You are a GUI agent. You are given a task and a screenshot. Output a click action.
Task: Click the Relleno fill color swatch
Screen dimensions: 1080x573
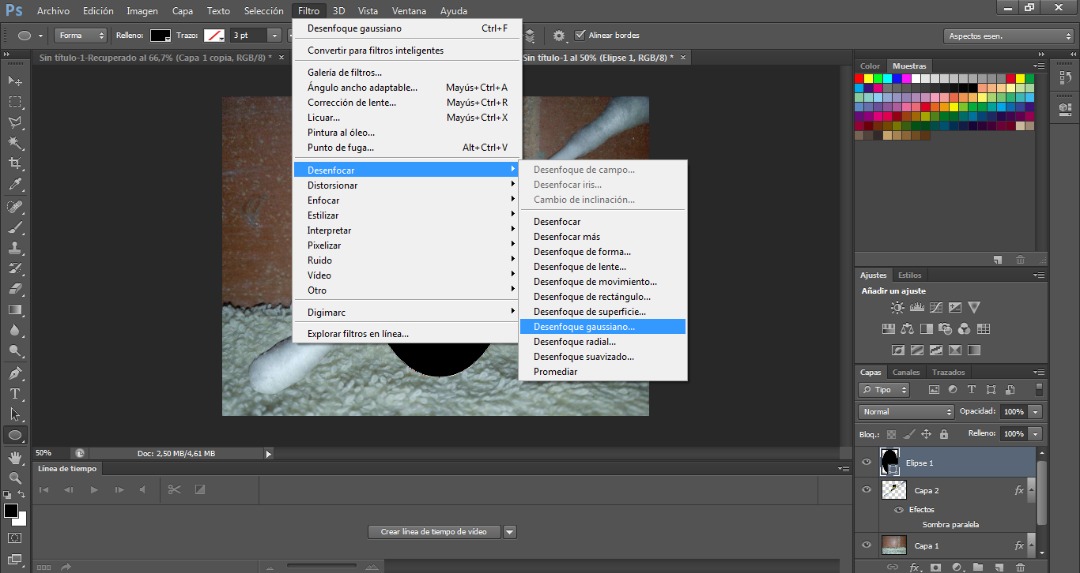click(160, 35)
